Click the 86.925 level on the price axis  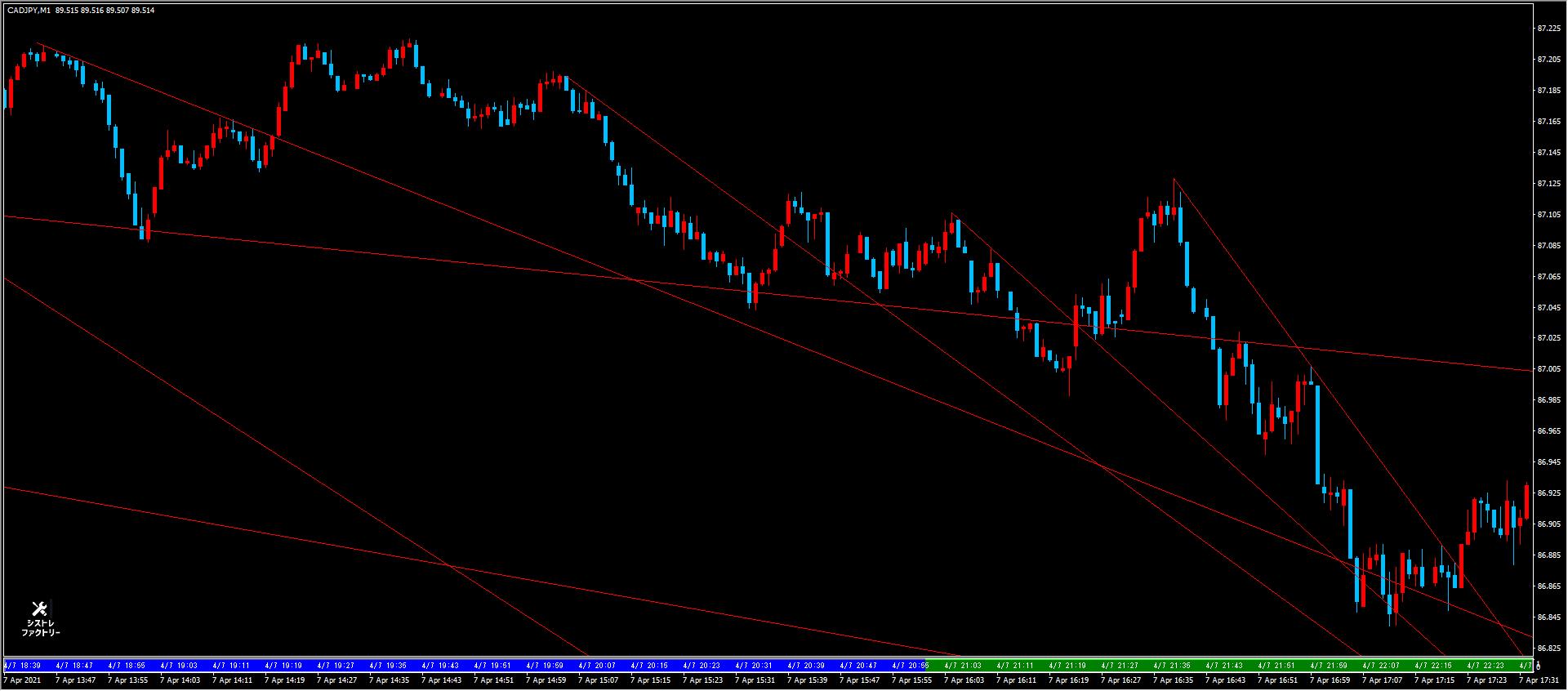coord(1548,493)
